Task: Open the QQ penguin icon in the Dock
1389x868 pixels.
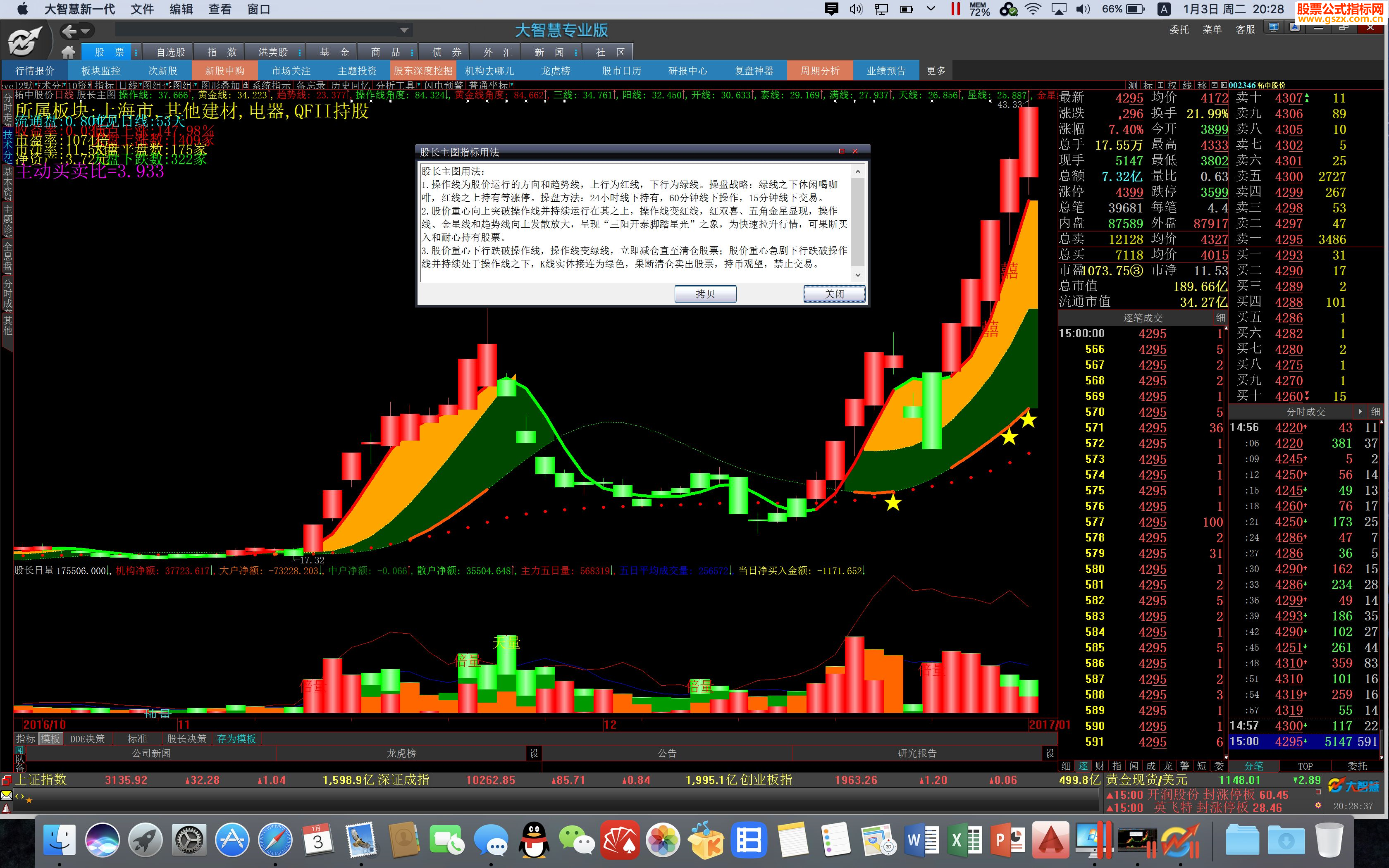Action: (534, 840)
